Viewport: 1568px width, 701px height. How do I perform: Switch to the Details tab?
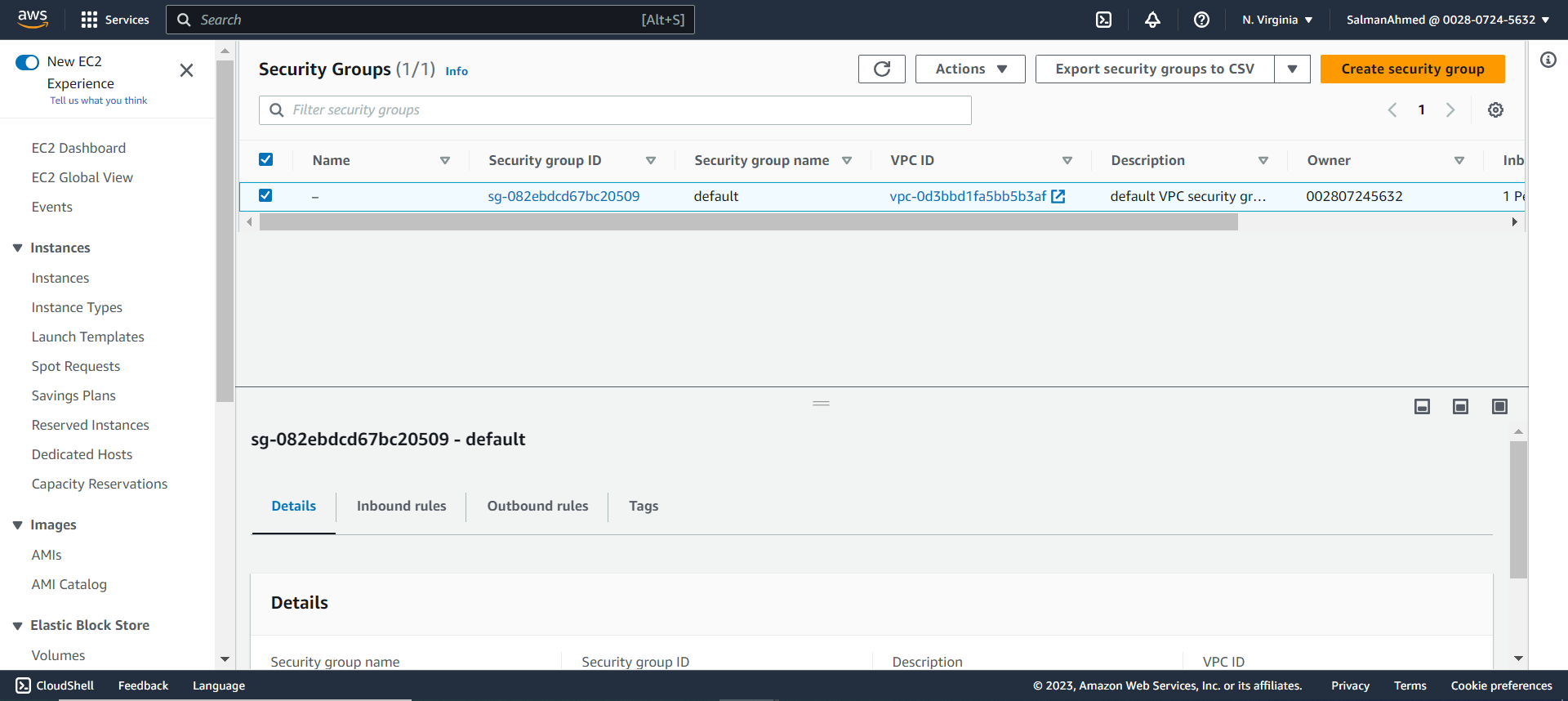294,506
